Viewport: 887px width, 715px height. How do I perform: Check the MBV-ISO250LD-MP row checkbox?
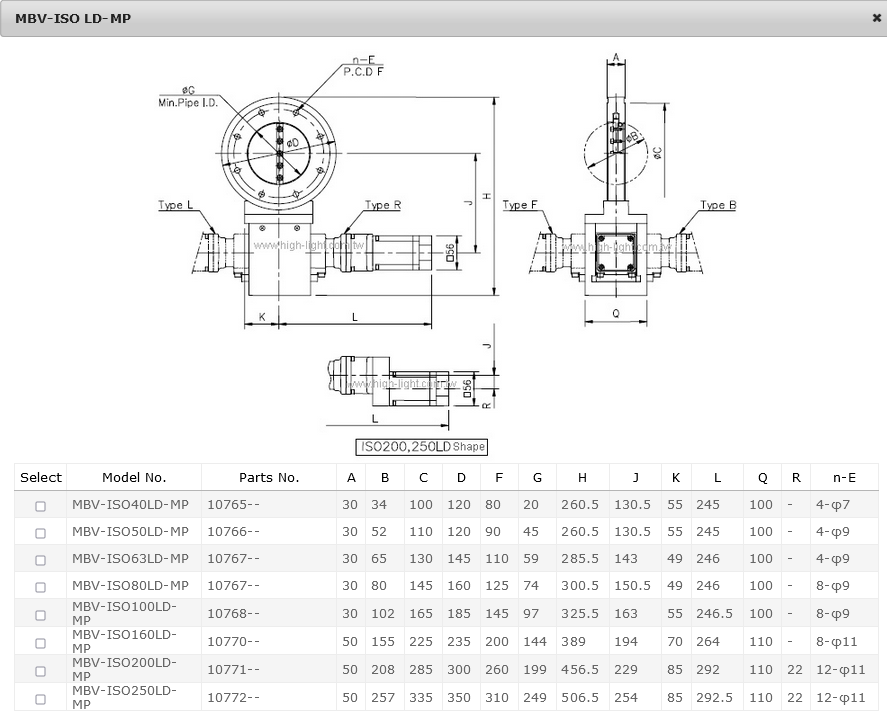click(41, 698)
